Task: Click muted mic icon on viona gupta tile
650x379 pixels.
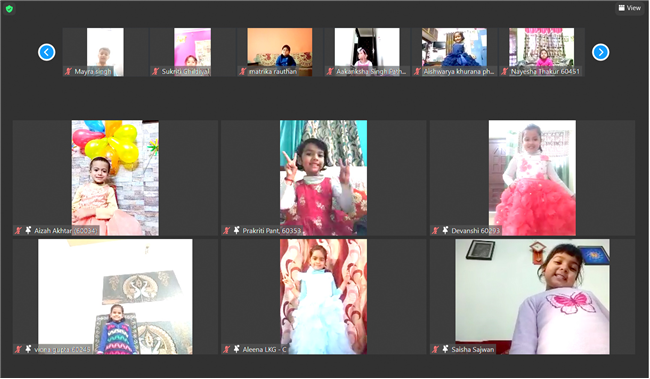Action: 18,349
